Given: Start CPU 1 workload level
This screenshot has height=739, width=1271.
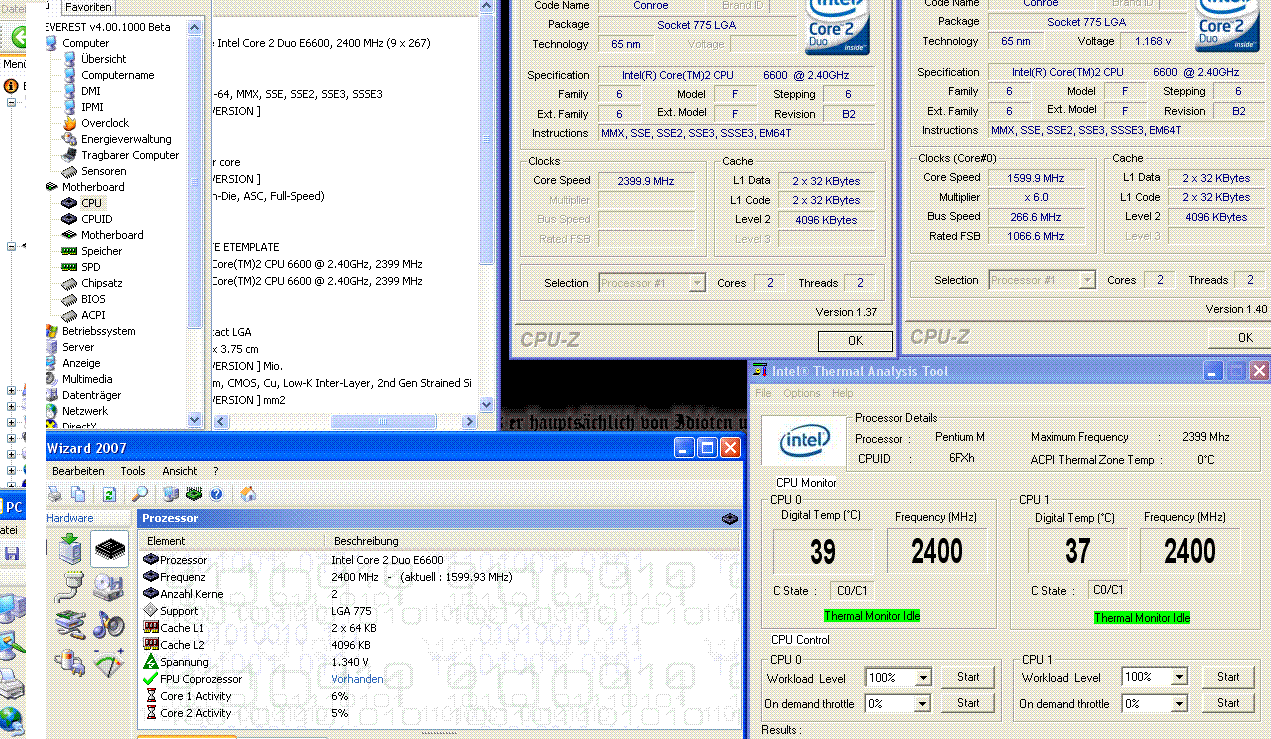Looking at the screenshot, I should coord(1228,677).
